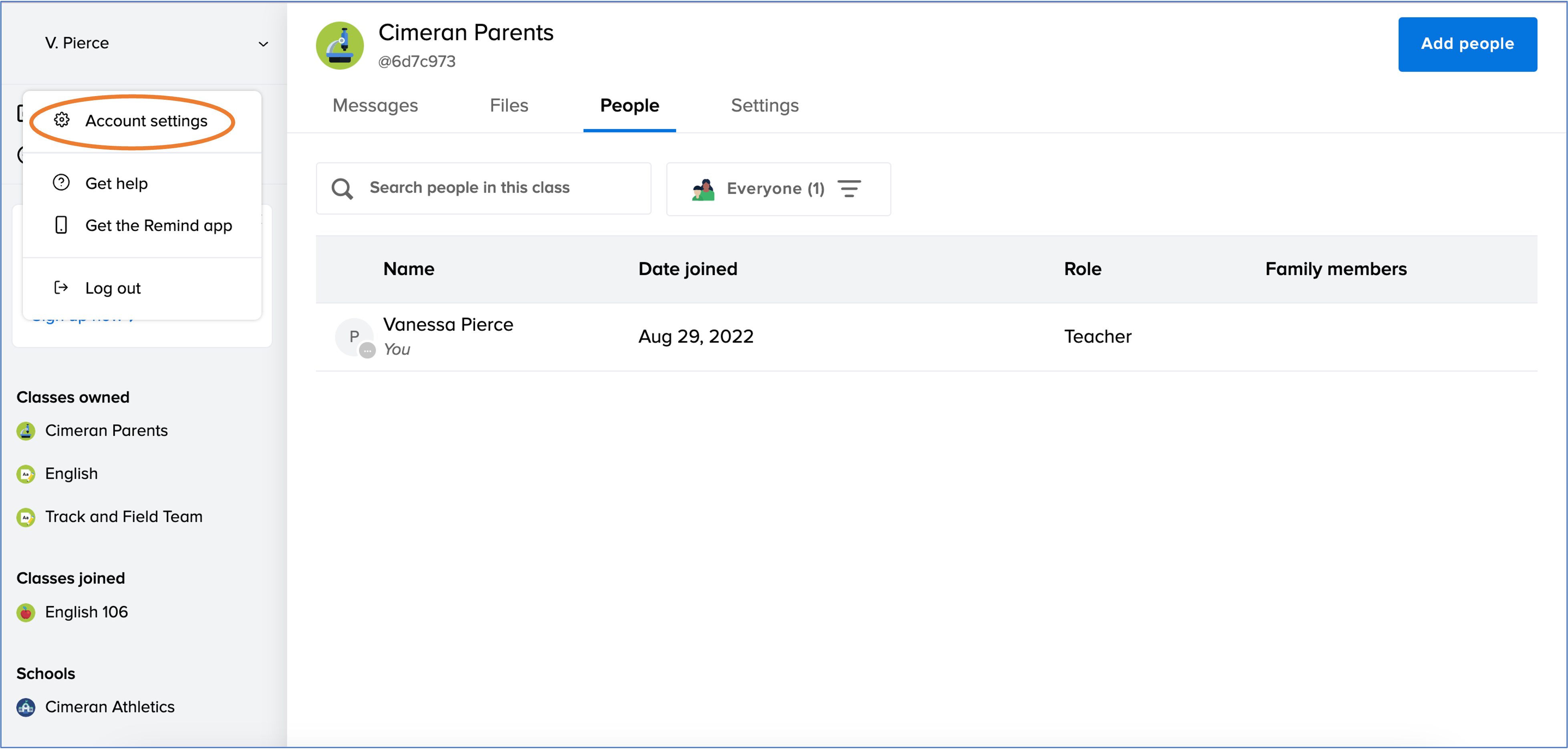Select Get help menu entry
1568x749 pixels.
coord(142,183)
